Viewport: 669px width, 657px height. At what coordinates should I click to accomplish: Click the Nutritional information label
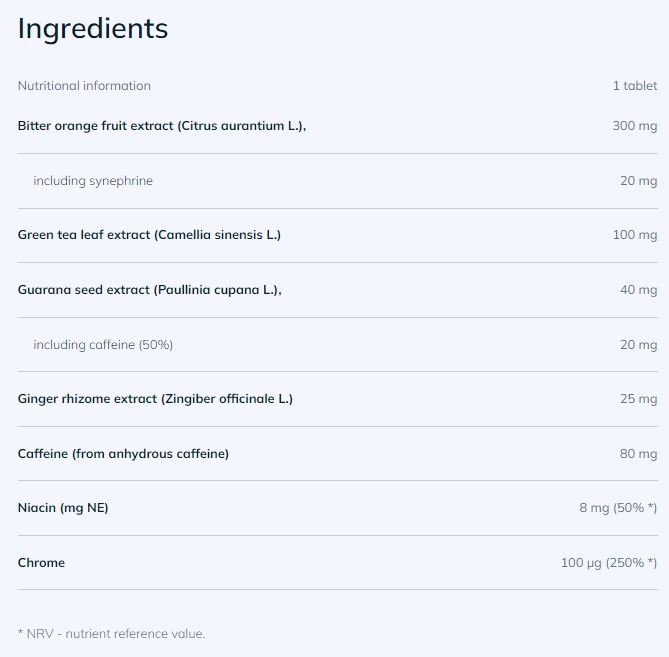(84, 86)
